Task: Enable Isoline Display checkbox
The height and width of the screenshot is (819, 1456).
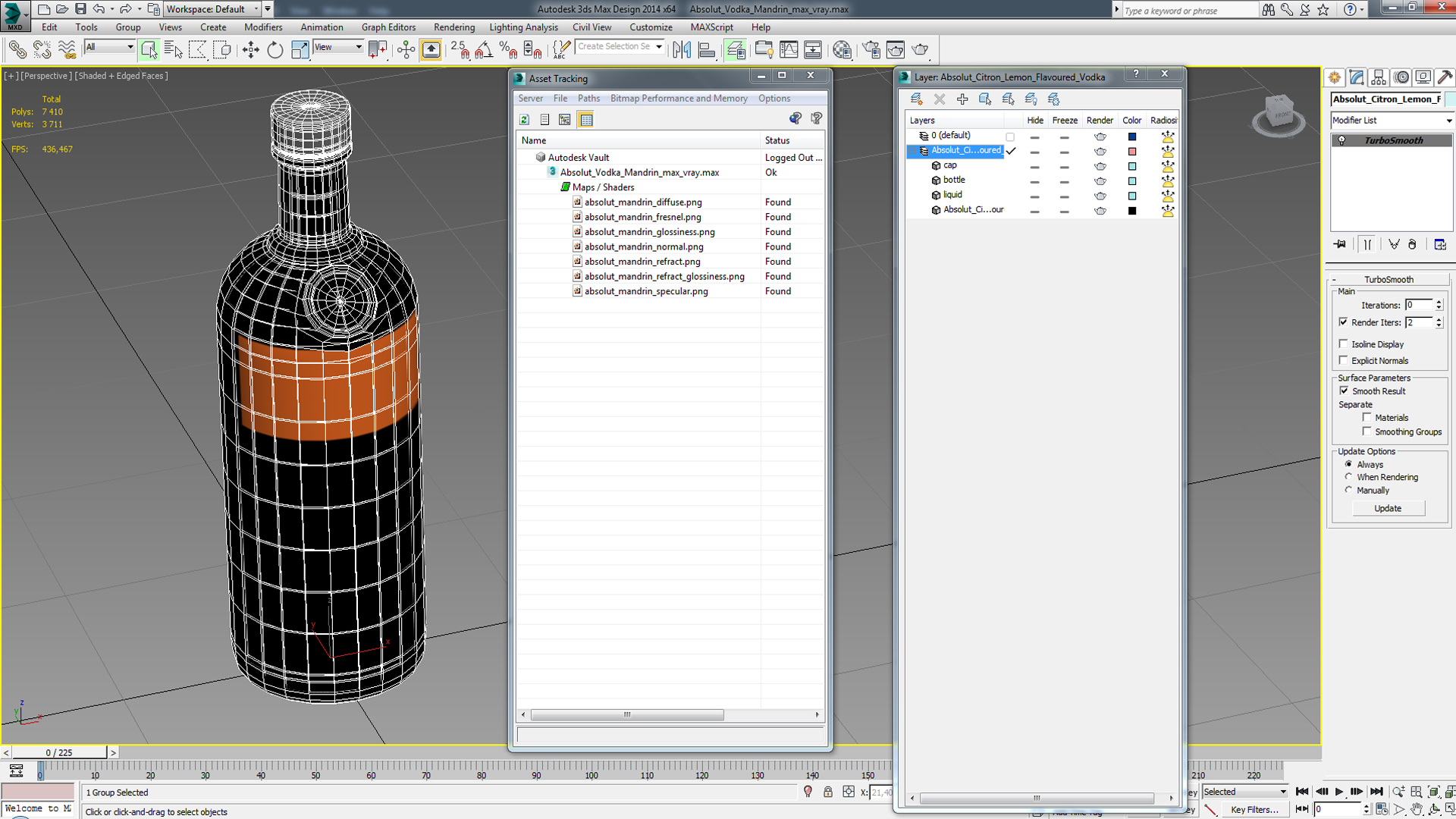Action: 1343,344
